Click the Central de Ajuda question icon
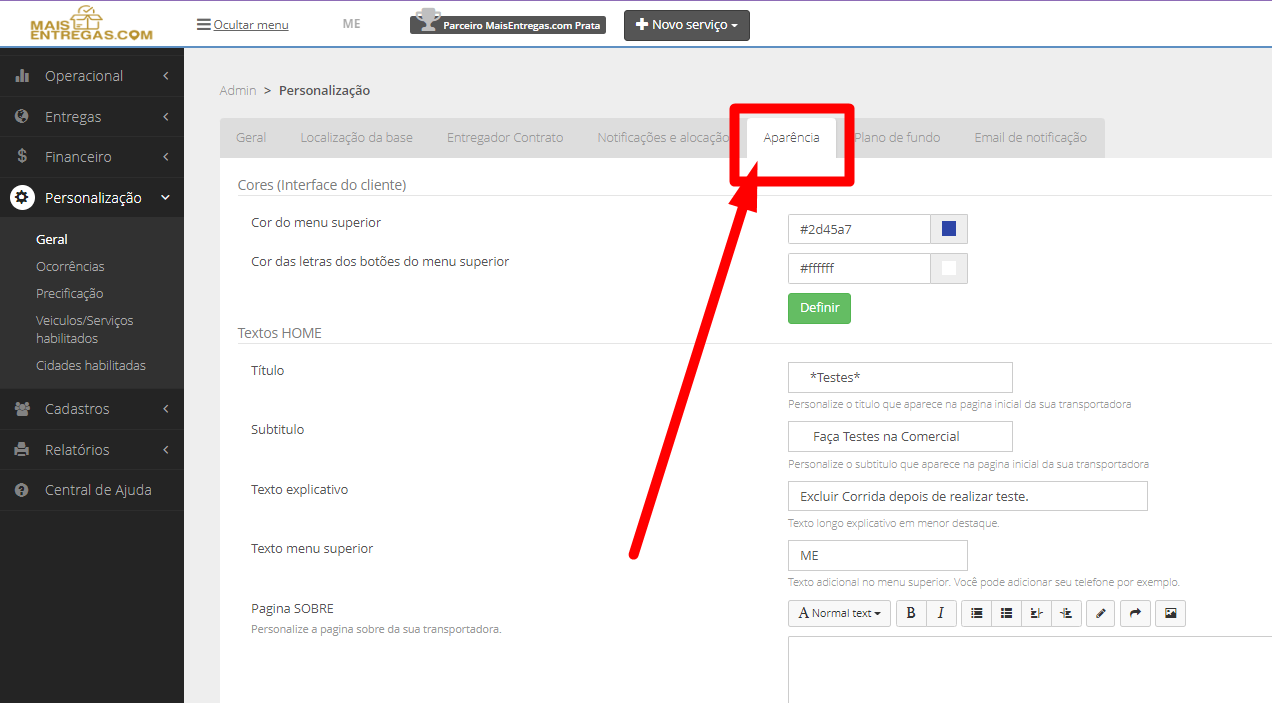 [x=22, y=490]
